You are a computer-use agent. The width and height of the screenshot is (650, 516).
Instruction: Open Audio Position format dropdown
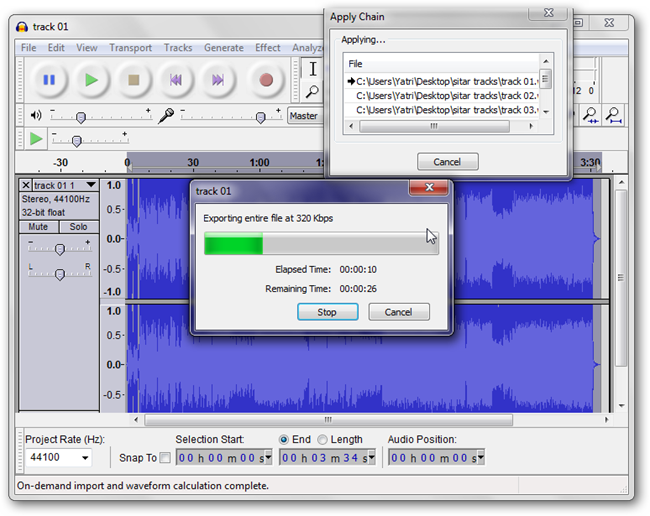481,458
